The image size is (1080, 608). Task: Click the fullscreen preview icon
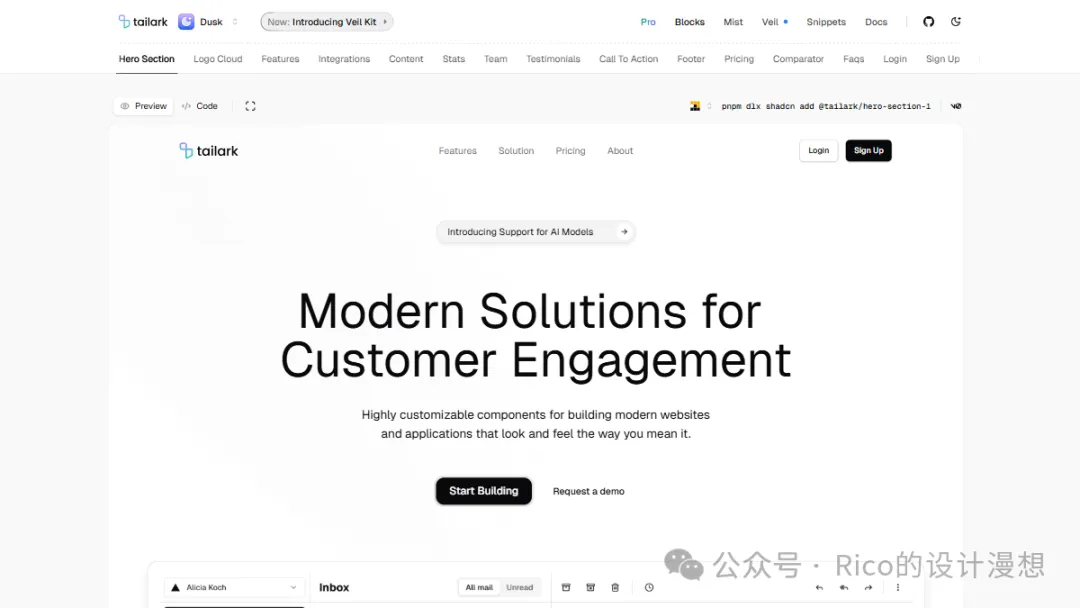250,106
